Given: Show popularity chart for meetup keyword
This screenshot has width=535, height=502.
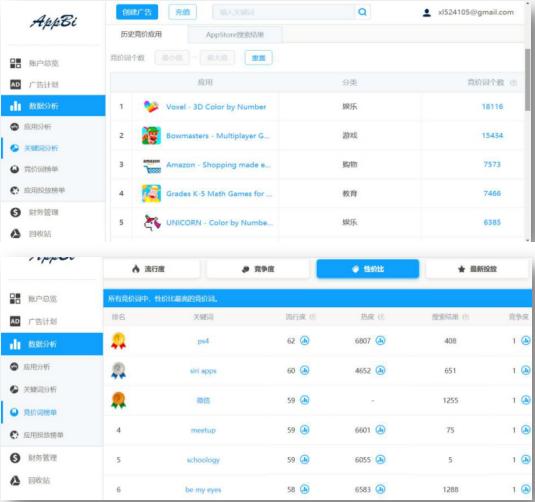Looking at the screenshot, I should click(x=305, y=430).
